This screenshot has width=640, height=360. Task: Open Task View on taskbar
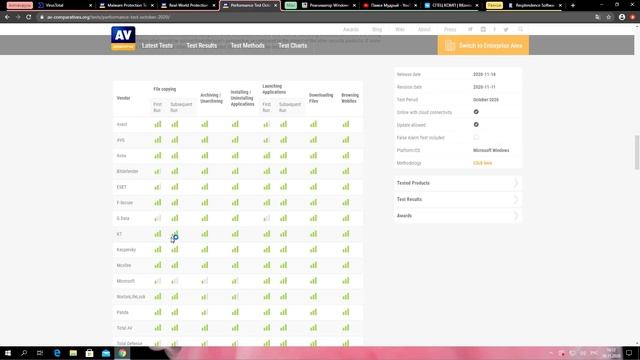(x=40, y=353)
